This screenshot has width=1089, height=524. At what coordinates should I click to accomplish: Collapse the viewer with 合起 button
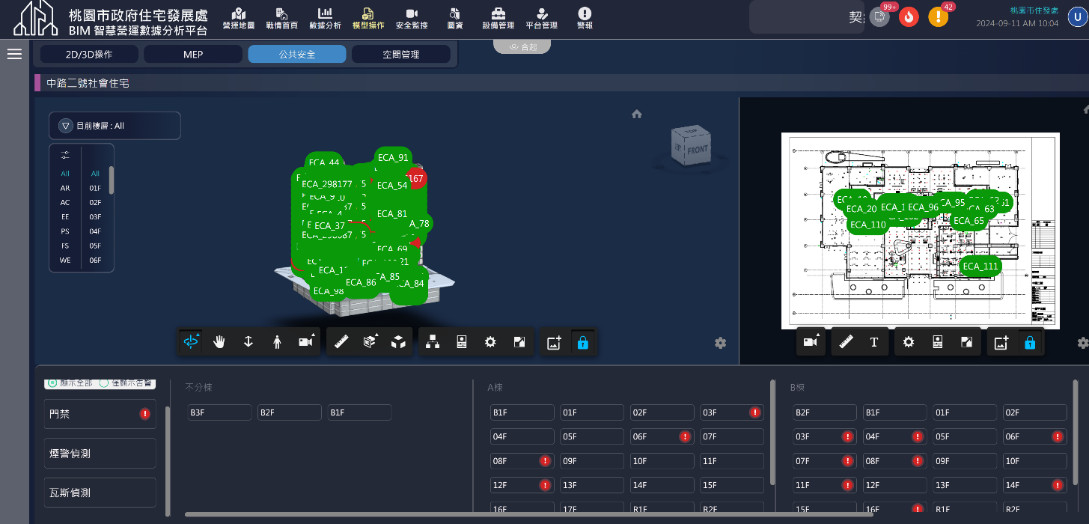pyautogui.click(x=522, y=47)
